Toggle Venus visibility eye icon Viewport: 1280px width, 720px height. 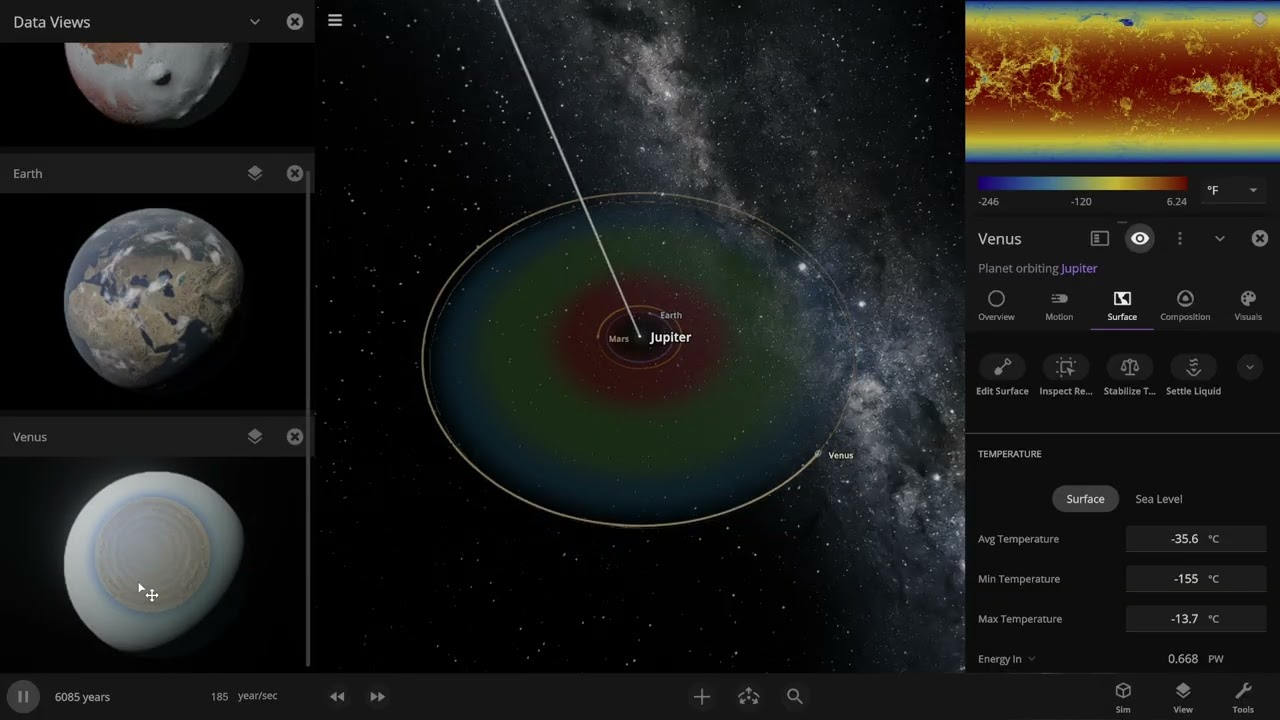[1140, 238]
